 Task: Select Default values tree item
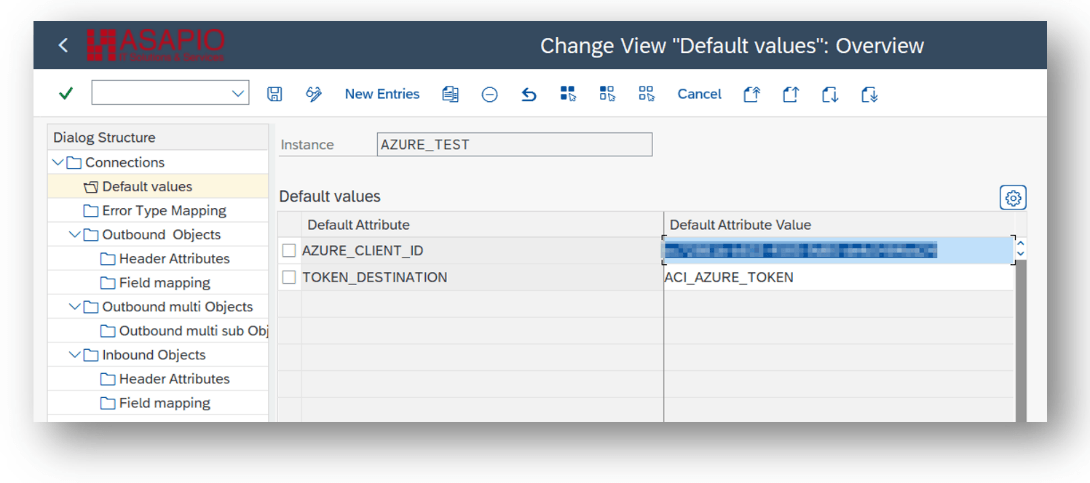[x=147, y=186]
